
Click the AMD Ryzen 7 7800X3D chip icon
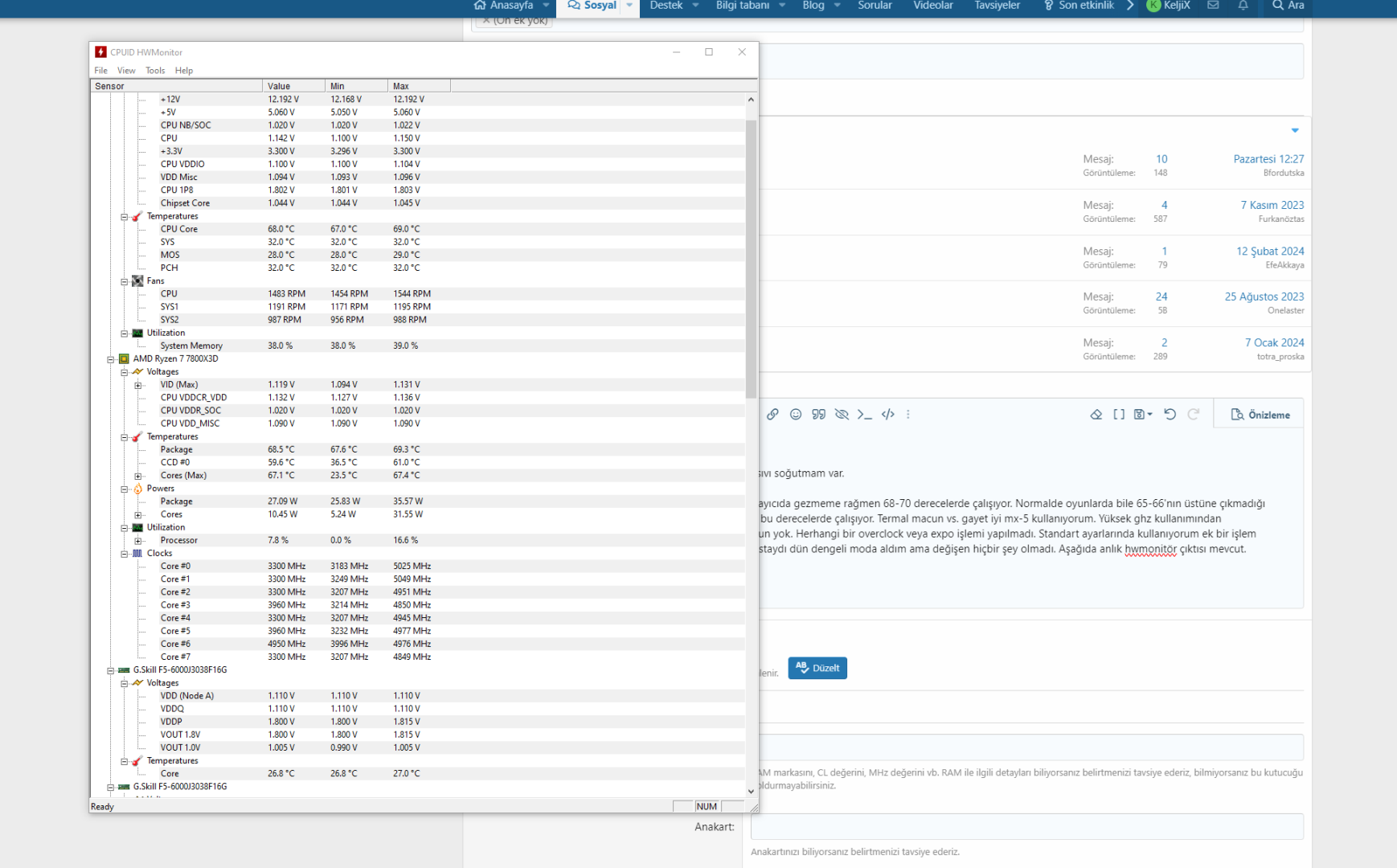click(x=124, y=359)
